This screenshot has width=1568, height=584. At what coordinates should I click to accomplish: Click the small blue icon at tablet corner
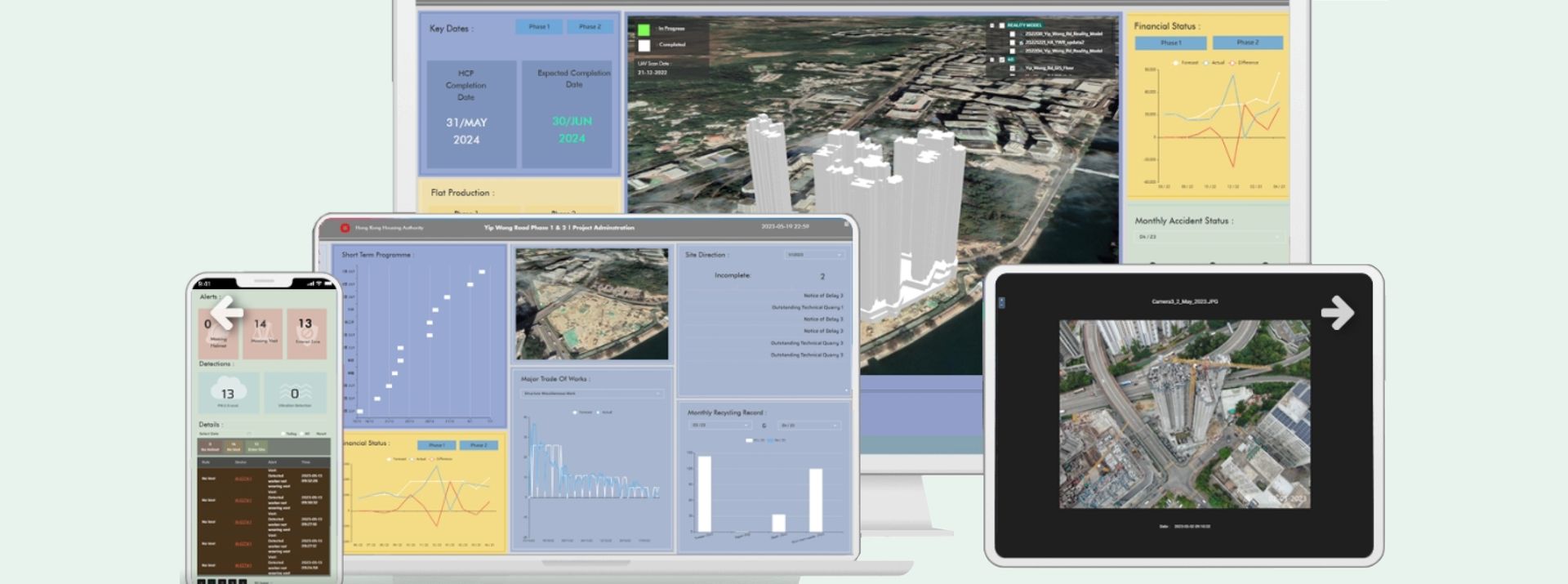(1002, 302)
